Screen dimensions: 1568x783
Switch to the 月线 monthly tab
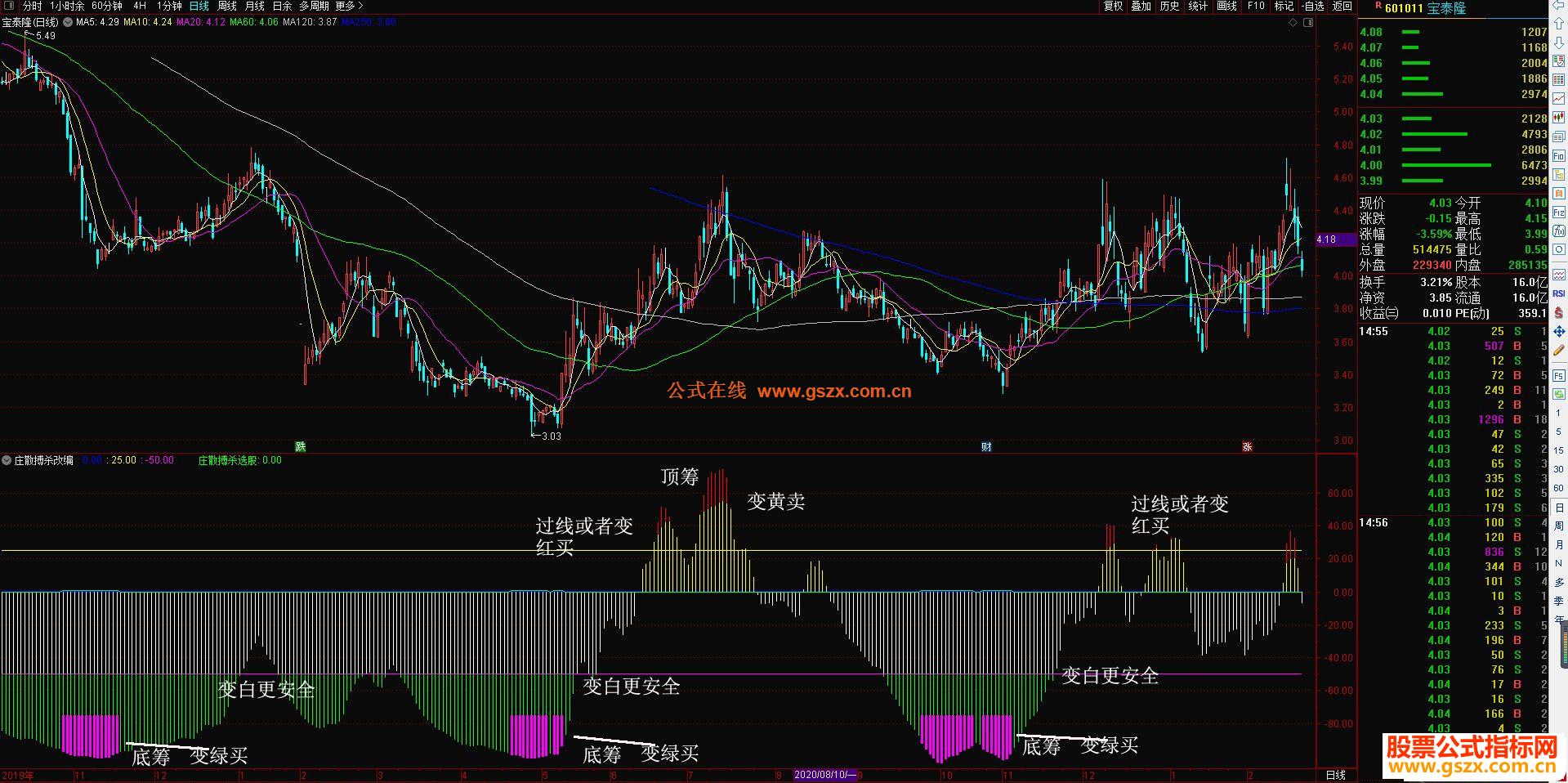pyautogui.click(x=255, y=6)
